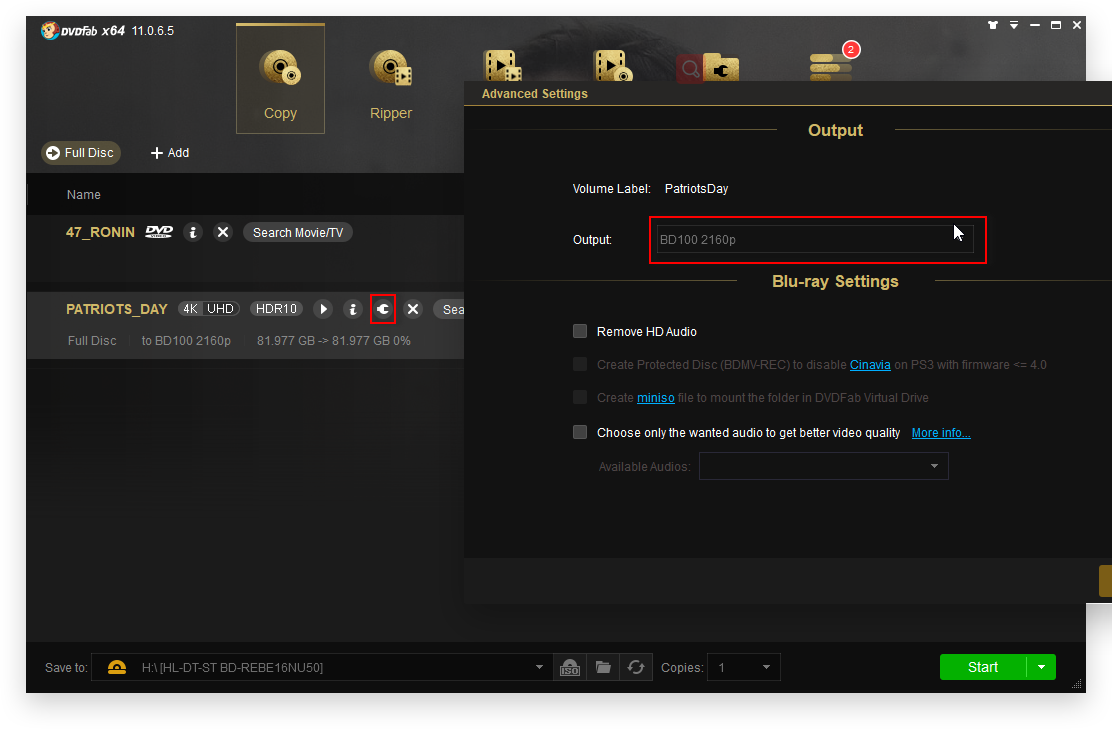Select the PATRIOTS_DAY title name
The image size is (1112, 729).
(x=117, y=309)
